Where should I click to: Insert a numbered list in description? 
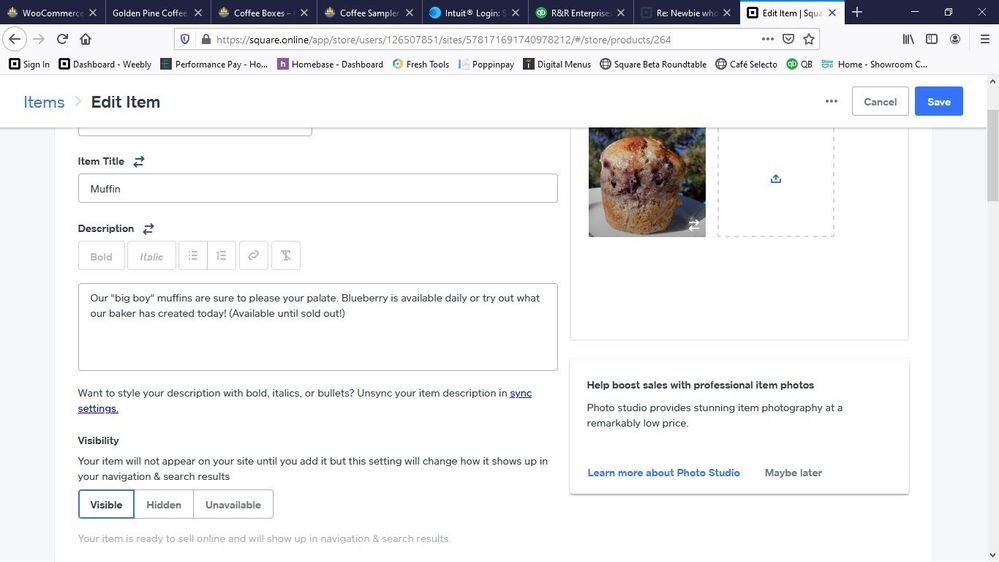(222, 256)
